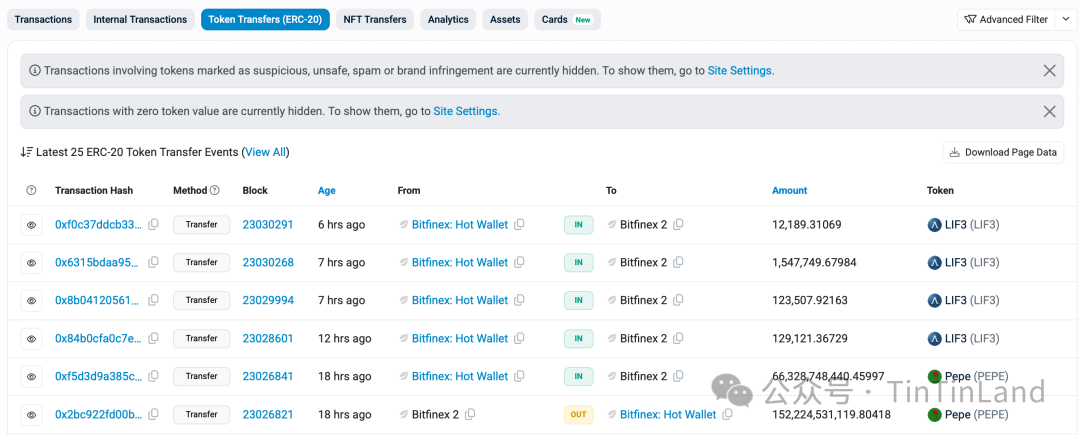Open Pepe token in 66,328,748,440.45997 row
The image size is (1080, 435).
click(x=968, y=376)
